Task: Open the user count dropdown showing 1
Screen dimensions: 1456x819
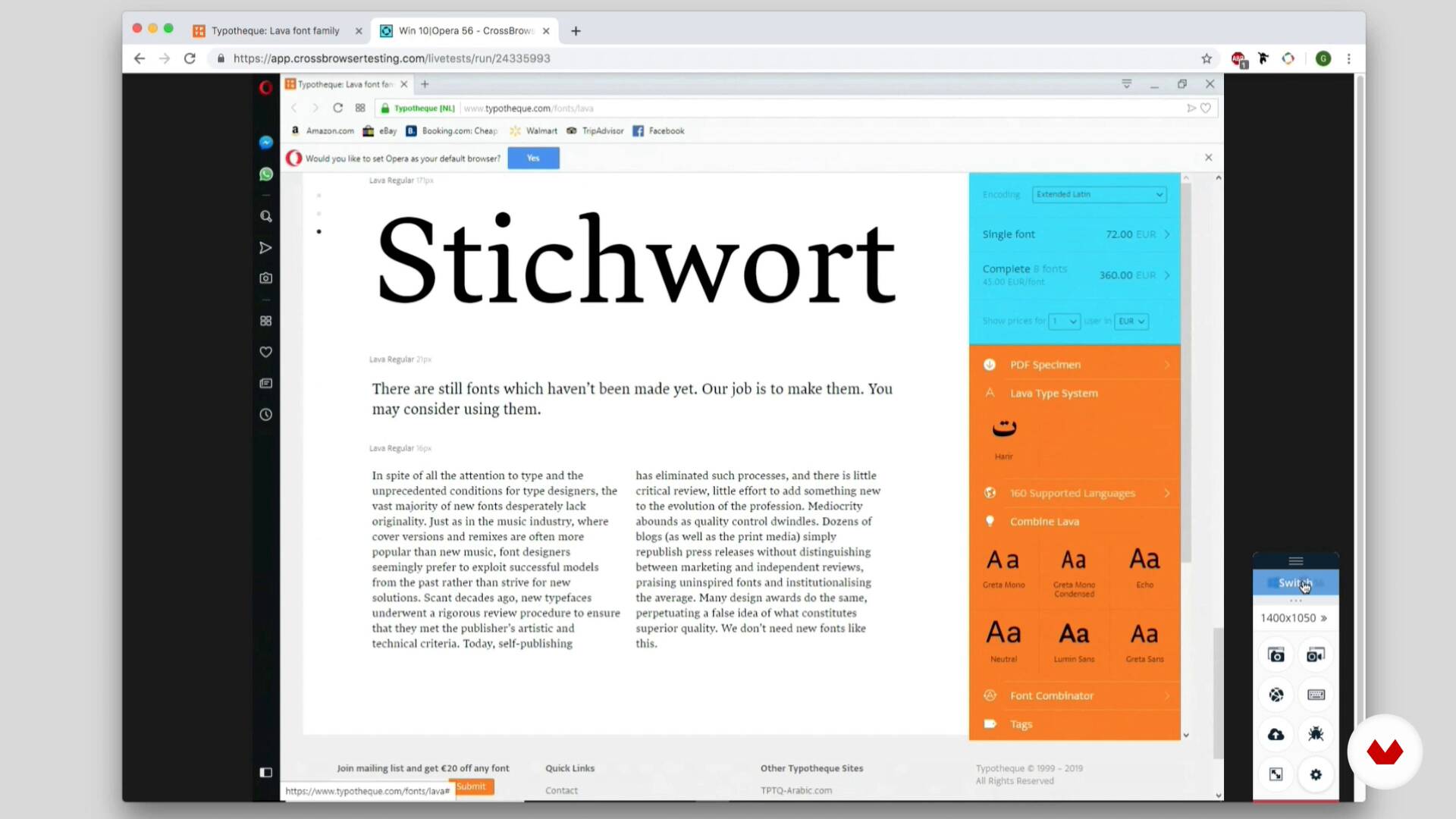Action: point(1064,322)
